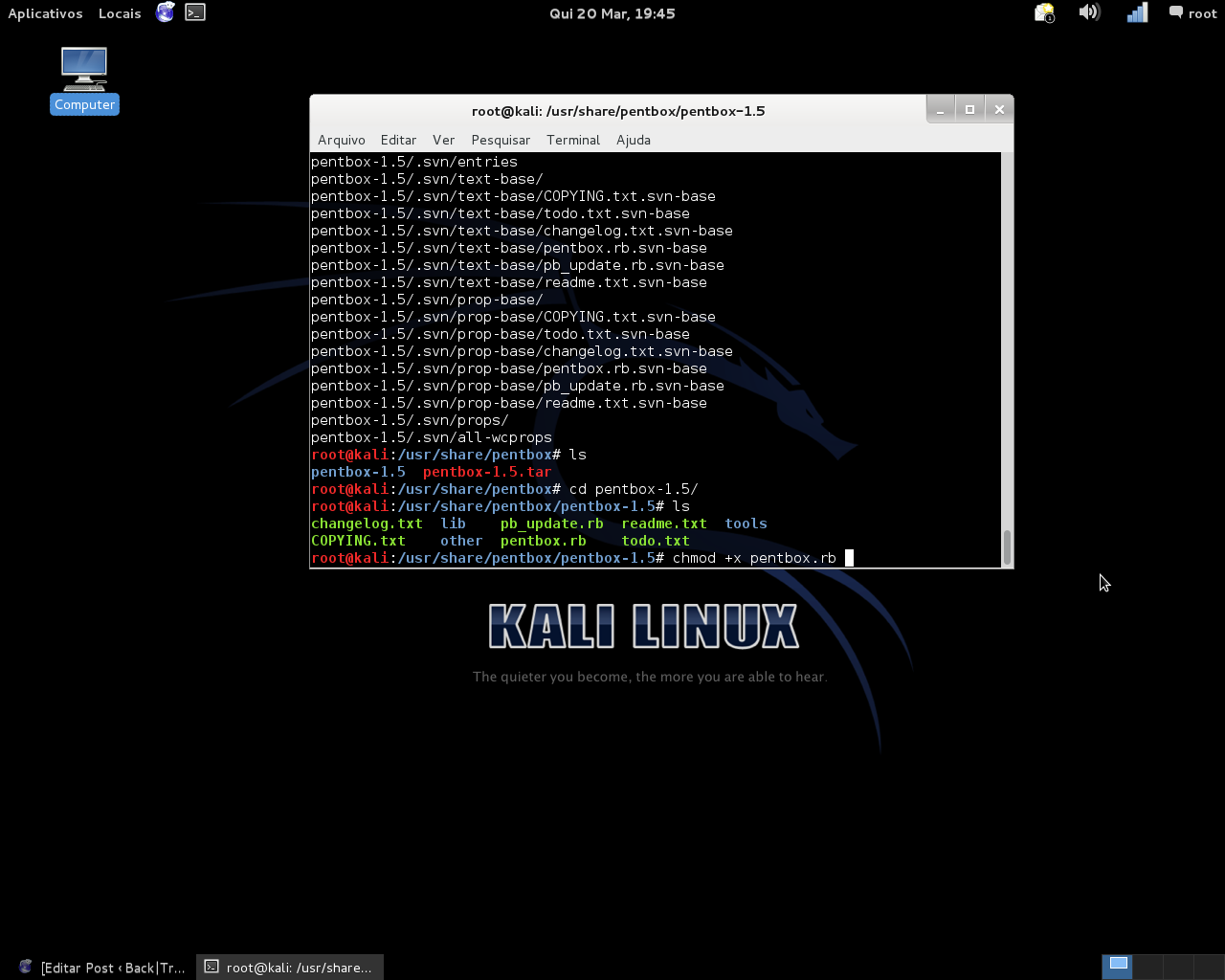Click the notification/update tray icon
The height and width of the screenshot is (980, 1225).
[1044, 12]
